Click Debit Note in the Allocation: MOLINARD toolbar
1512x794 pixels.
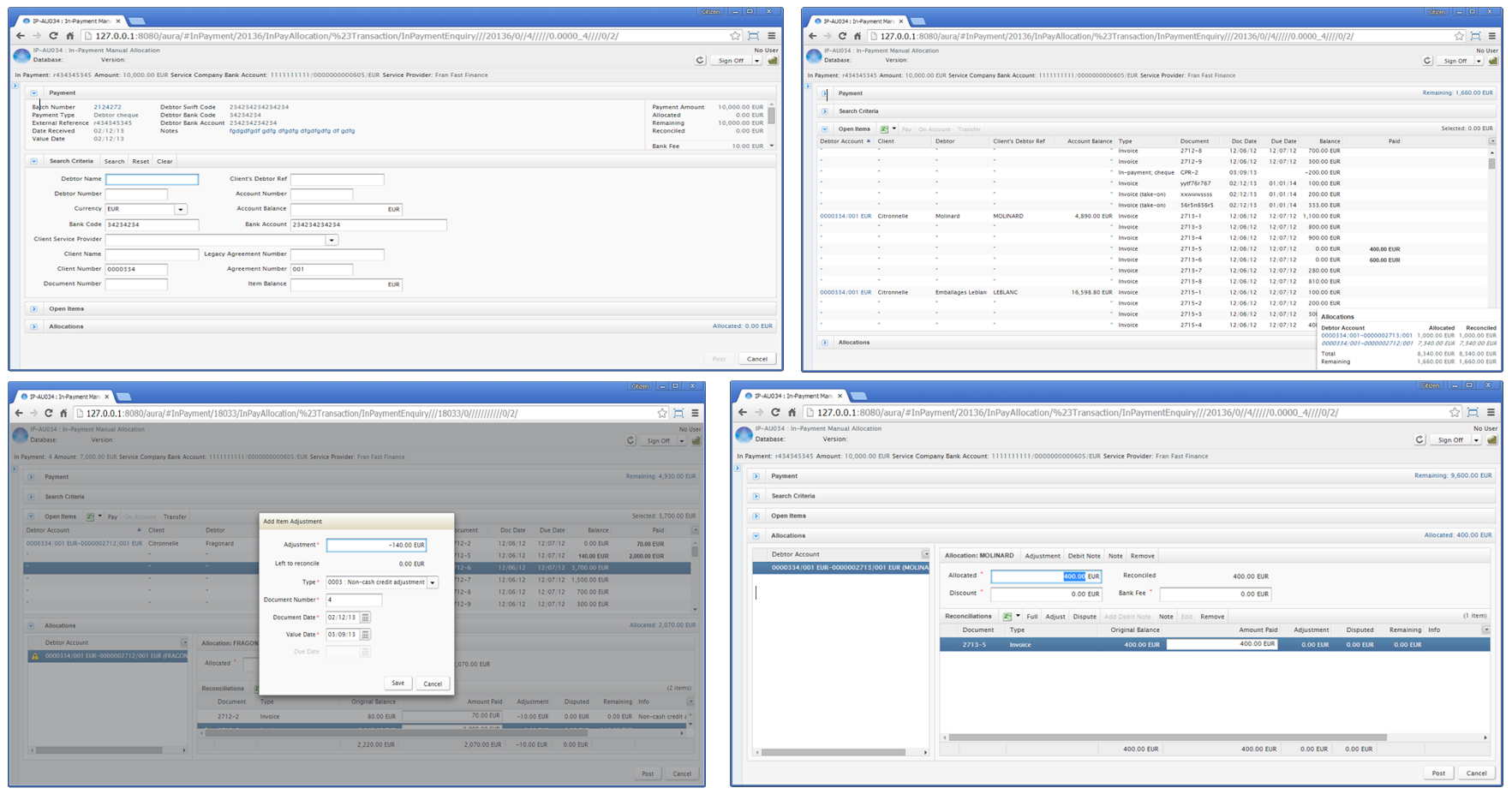[x=1084, y=556]
